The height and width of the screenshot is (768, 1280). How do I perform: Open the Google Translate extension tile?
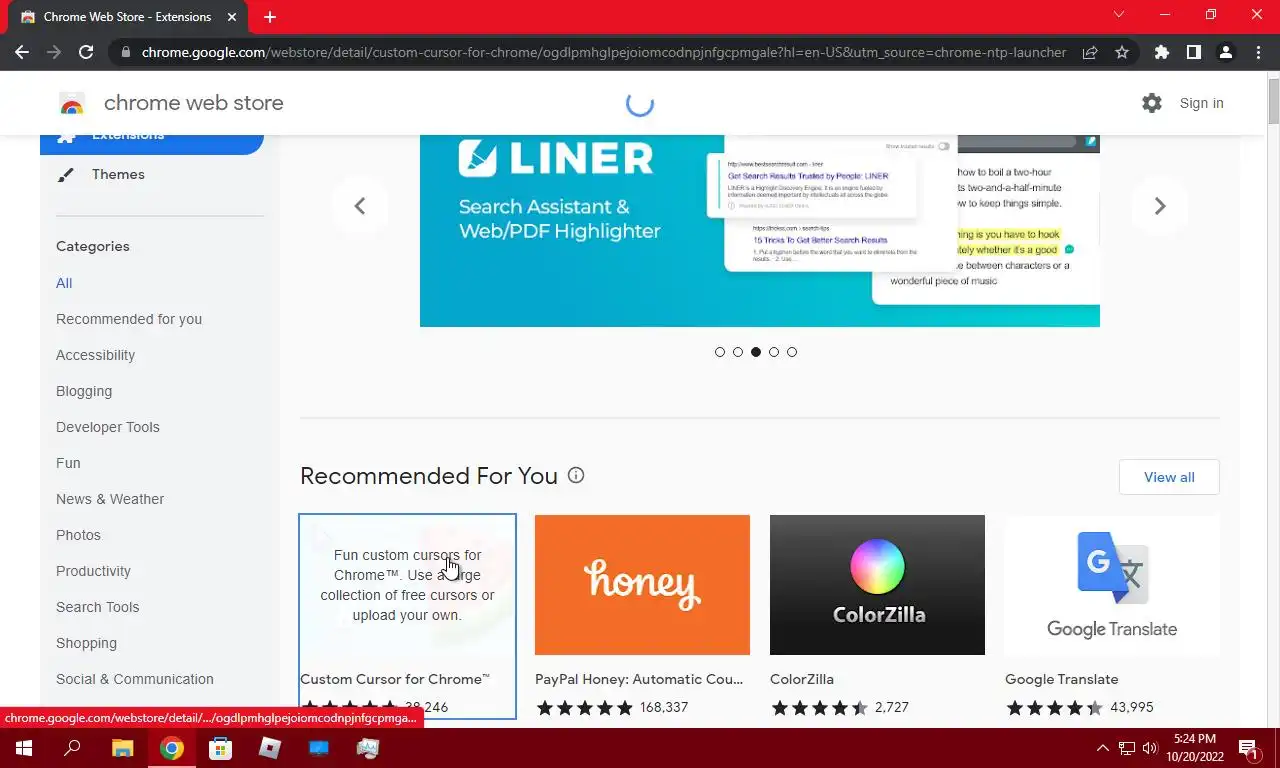coord(1112,616)
